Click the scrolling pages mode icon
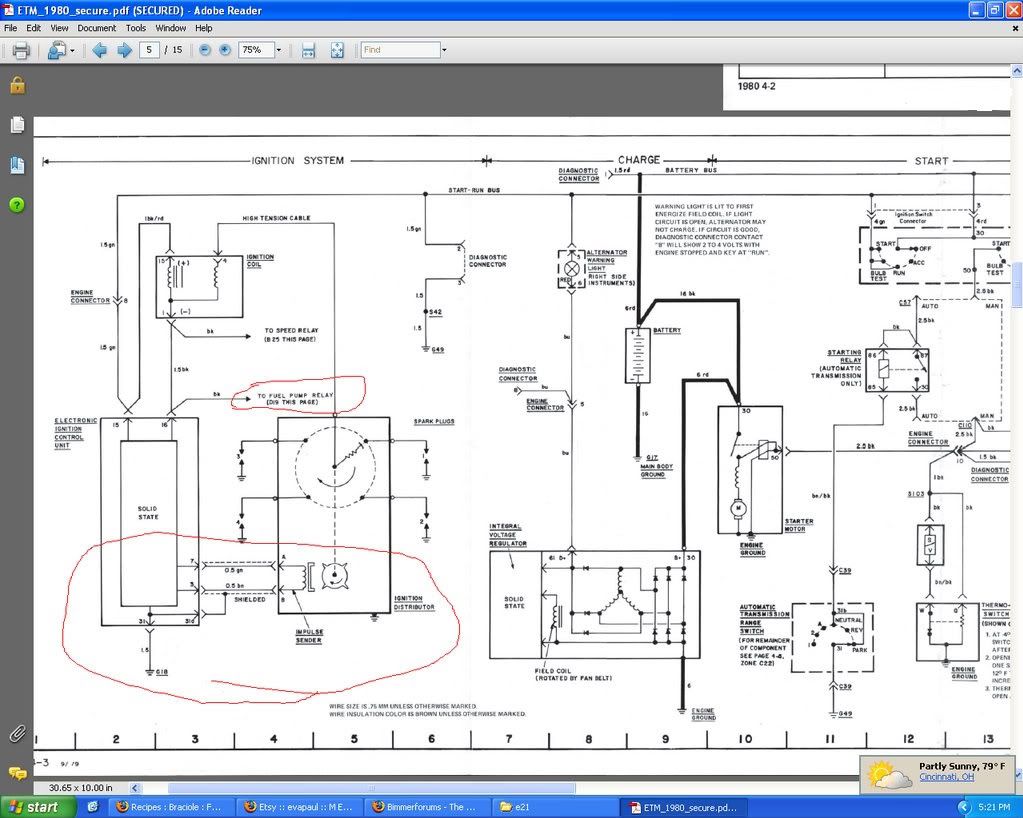This screenshot has width=1023, height=818. tap(309, 50)
